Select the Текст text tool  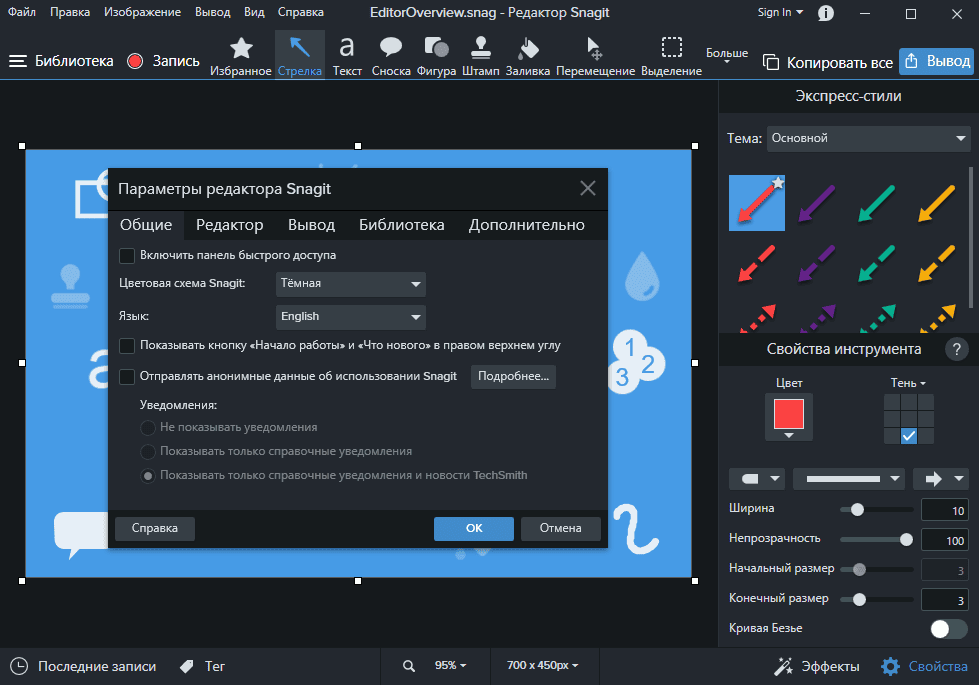[347, 54]
